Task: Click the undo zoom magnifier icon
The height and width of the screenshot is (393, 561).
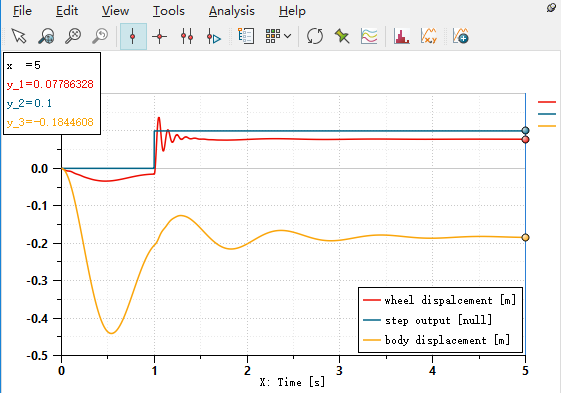Action: 100,36
